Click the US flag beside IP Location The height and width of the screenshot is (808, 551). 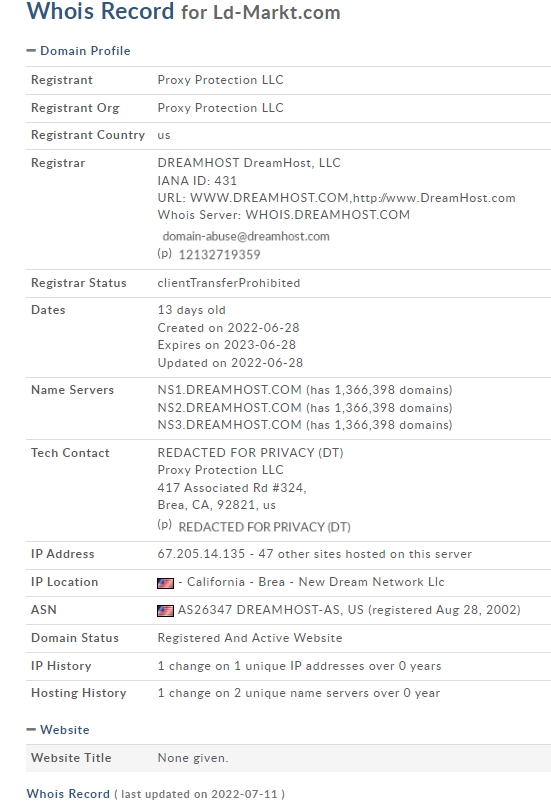(165, 583)
